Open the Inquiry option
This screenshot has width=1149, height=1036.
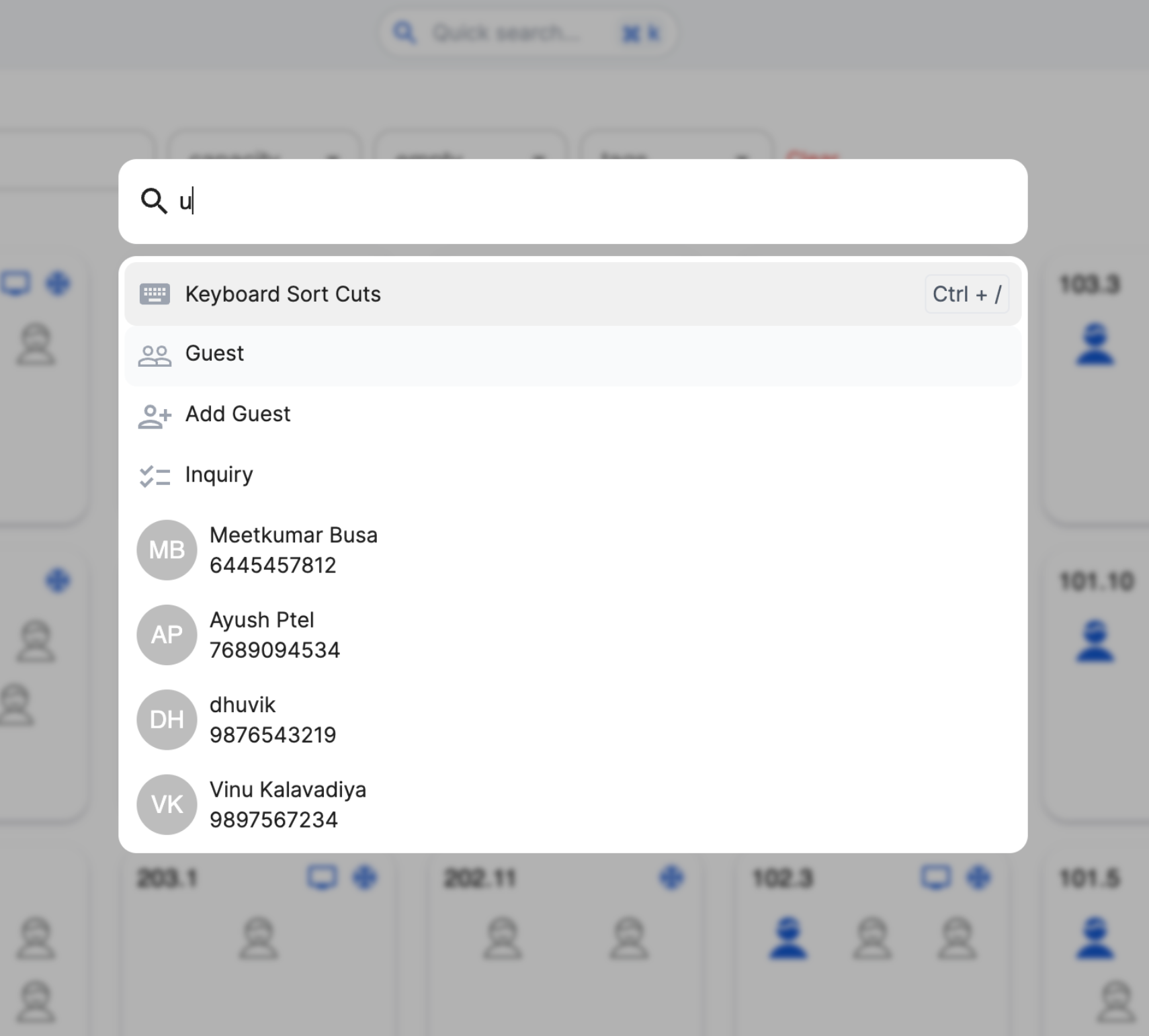click(x=219, y=474)
